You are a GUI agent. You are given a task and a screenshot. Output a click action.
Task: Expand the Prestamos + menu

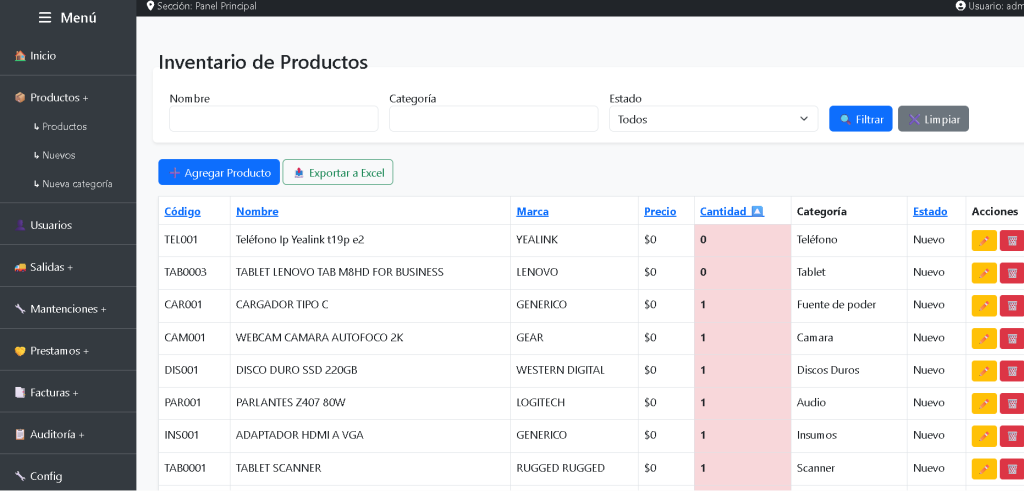(68, 351)
